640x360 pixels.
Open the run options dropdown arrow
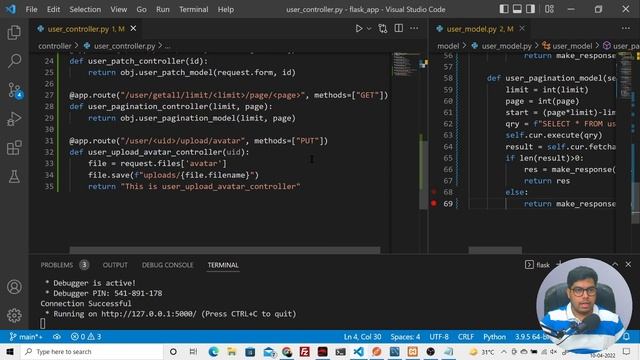(369, 29)
